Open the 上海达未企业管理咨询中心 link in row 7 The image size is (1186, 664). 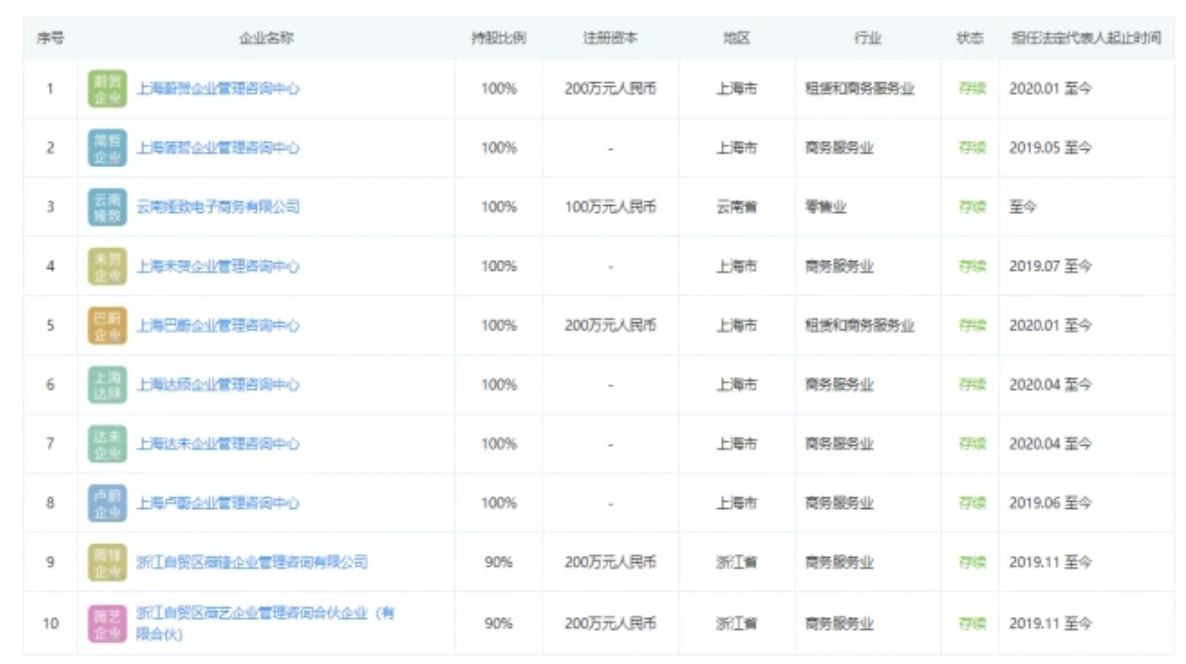[218, 444]
